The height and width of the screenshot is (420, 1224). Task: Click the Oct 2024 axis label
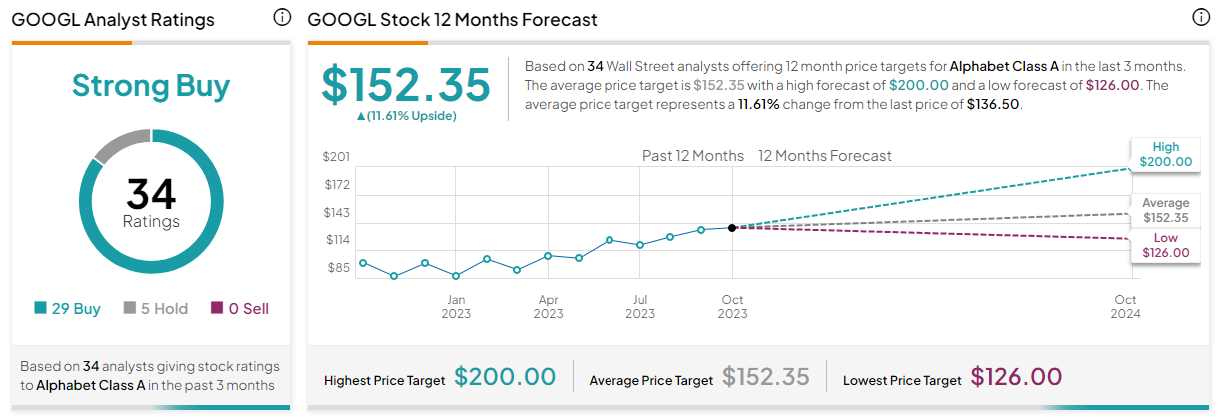click(1126, 306)
